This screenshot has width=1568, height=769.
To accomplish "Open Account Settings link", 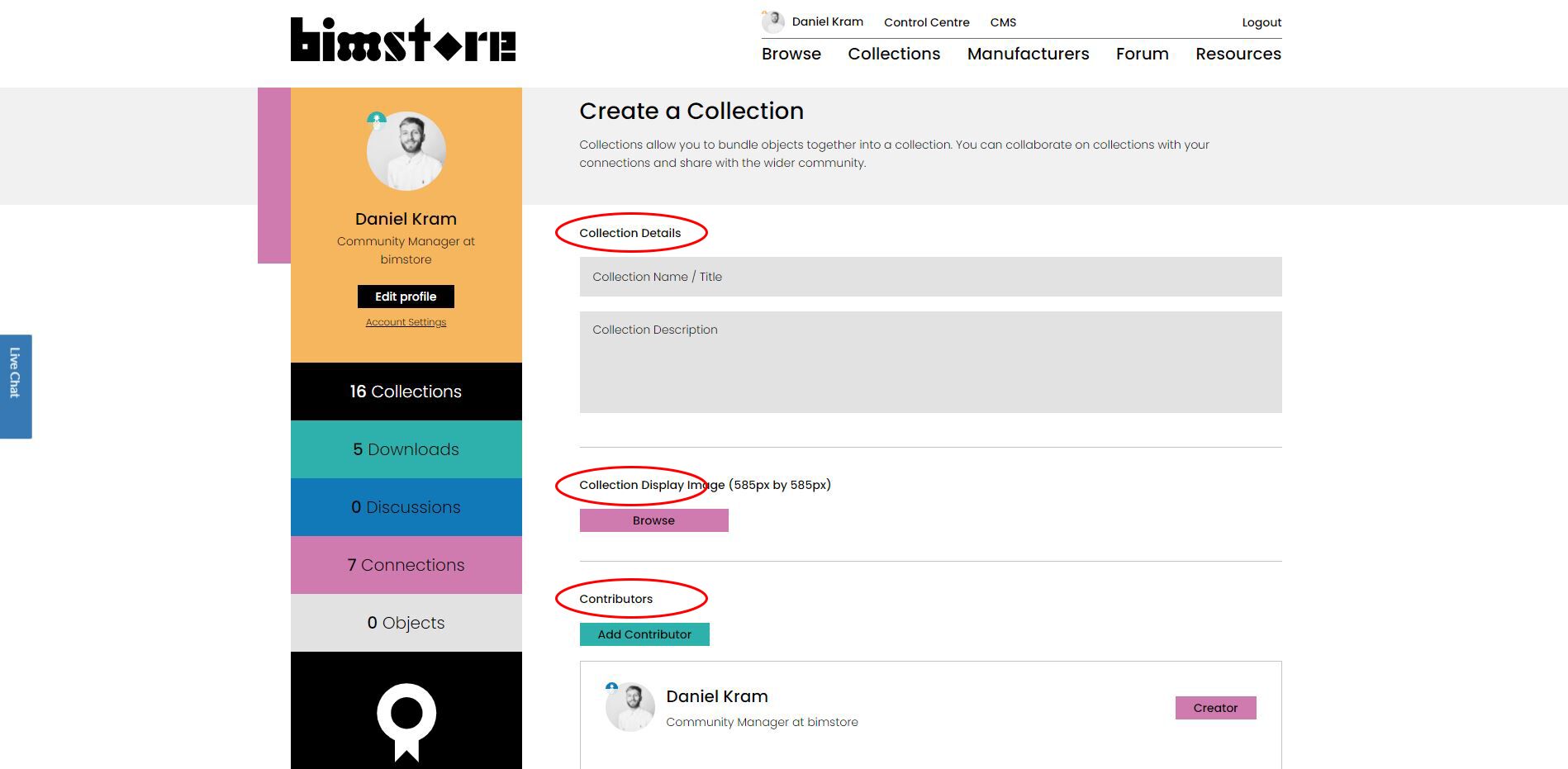I will (406, 322).
